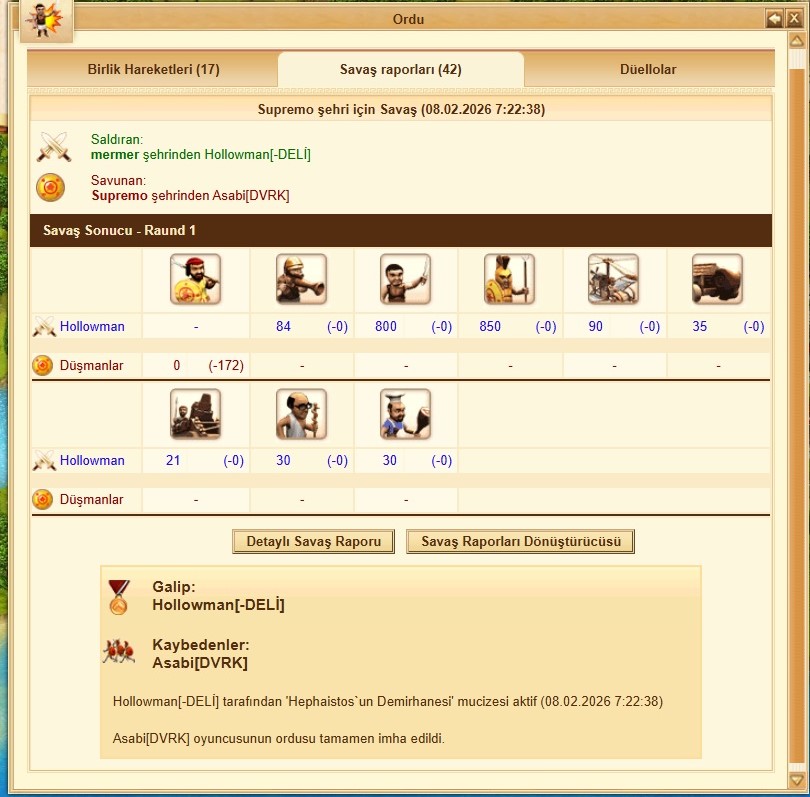Click the hoplite unit icon with spear
The height and width of the screenshot is (797, 810).
click(x=509, y=279)
